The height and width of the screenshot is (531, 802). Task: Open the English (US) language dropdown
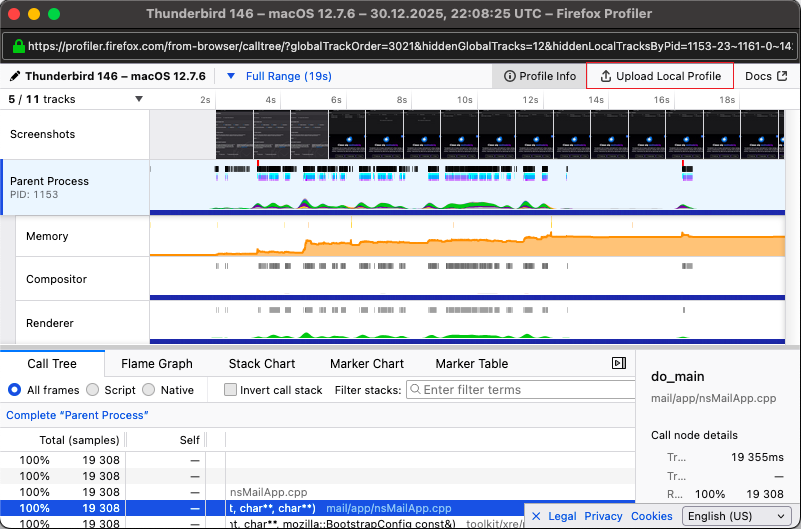[x=737, y=516]
